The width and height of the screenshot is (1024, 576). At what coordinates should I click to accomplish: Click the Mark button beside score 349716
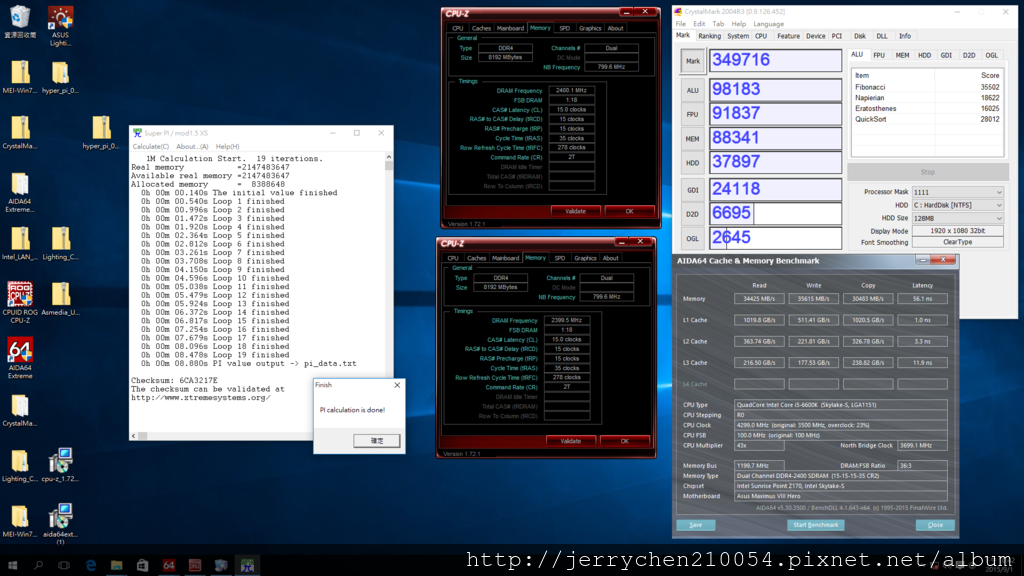click(x=692, y=61)
